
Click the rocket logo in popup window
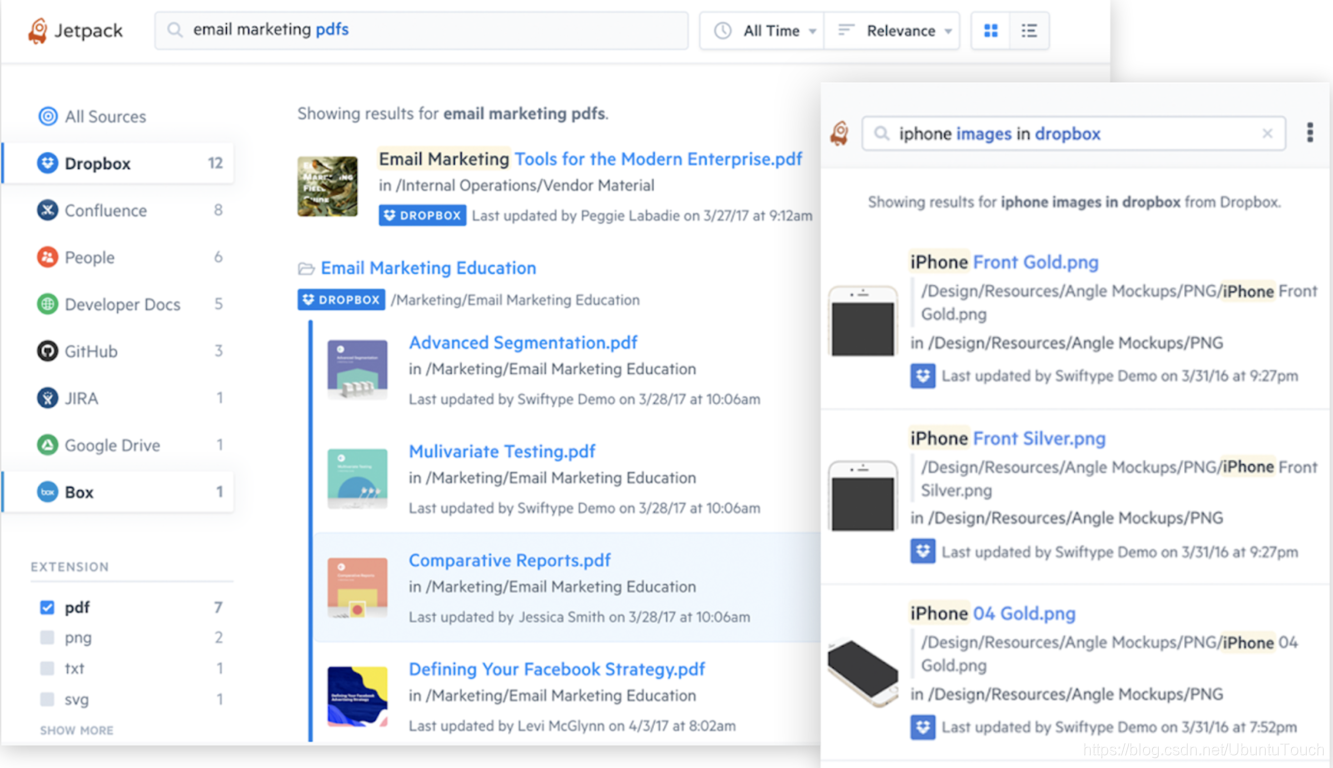[x=840, y=133]
